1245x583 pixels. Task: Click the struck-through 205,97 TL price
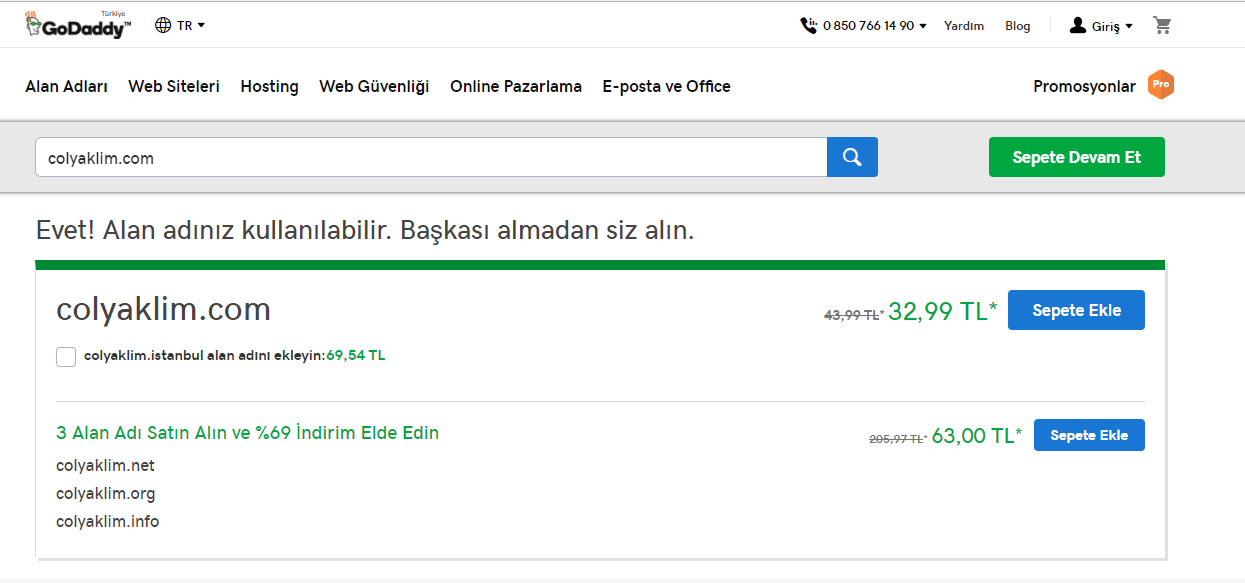click(x=898, y=438)
